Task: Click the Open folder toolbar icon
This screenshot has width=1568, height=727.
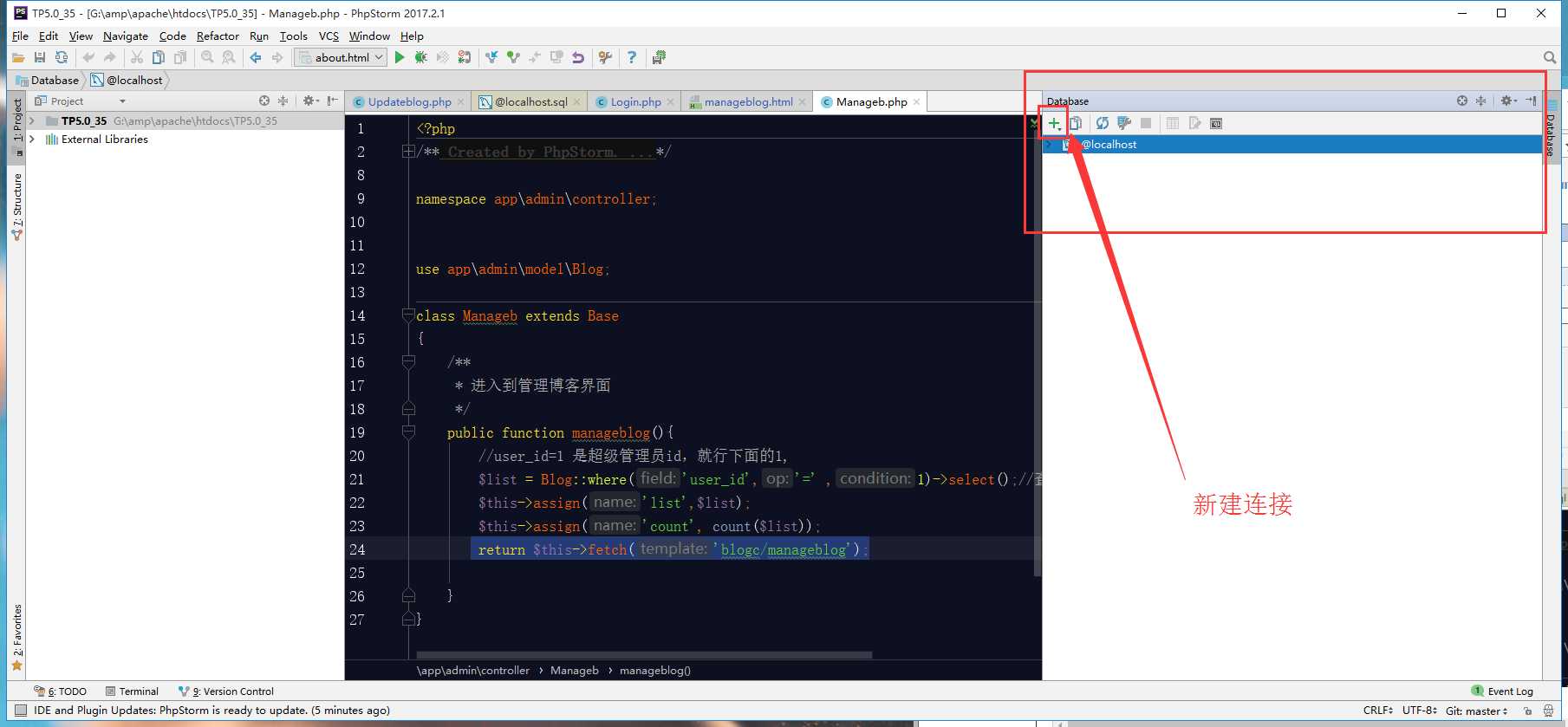Action: pos(18,57)
